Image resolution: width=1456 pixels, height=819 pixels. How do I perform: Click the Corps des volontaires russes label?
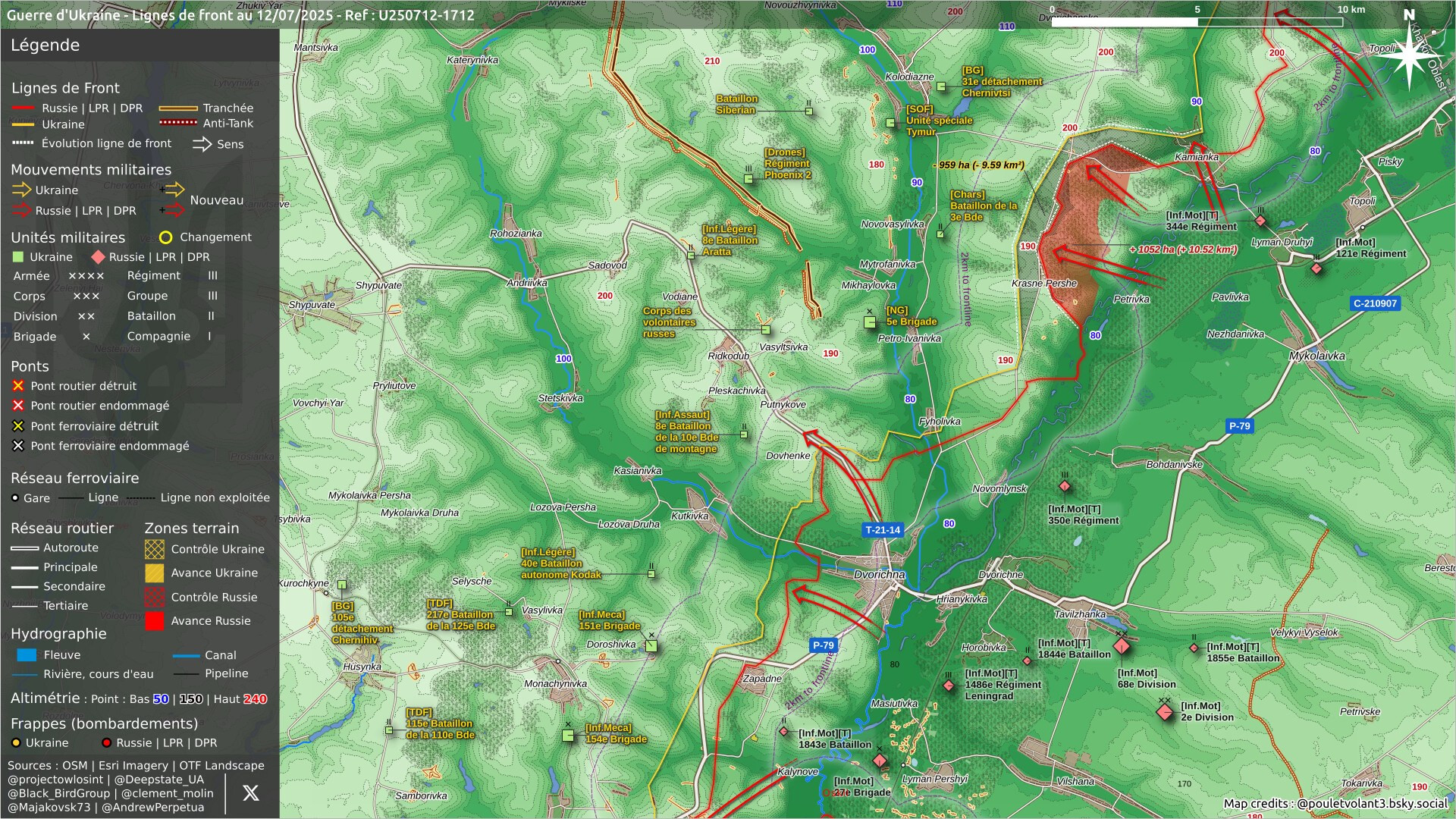(x=670, y=322)
